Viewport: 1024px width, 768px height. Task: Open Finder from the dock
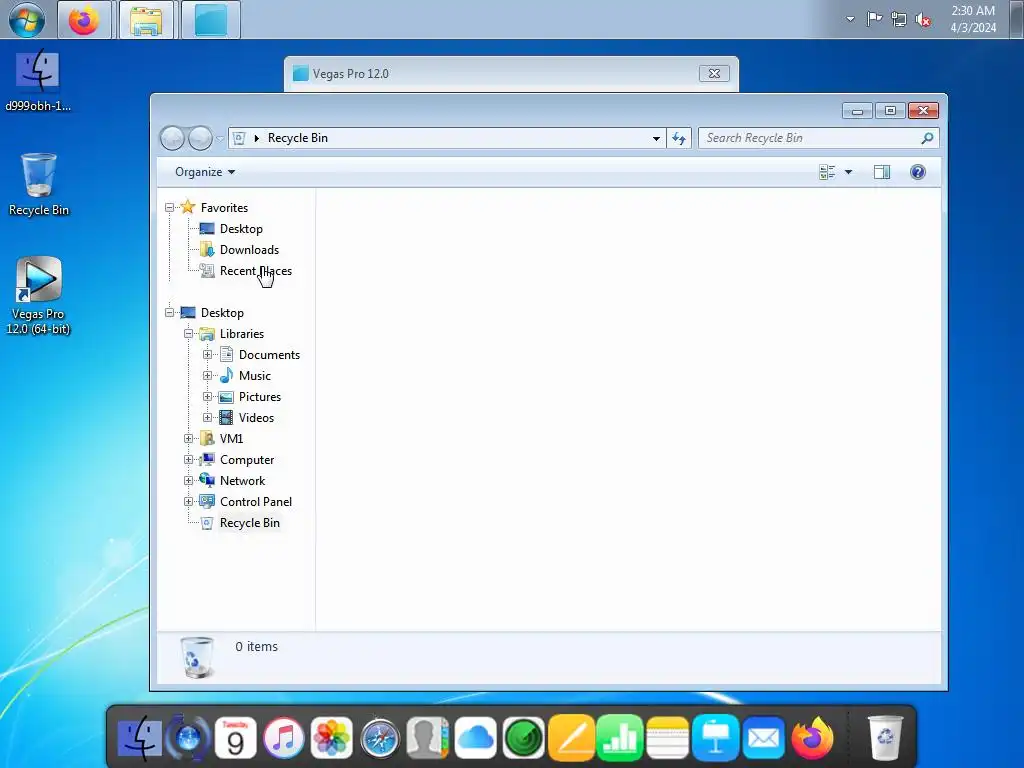pos(140,739)
